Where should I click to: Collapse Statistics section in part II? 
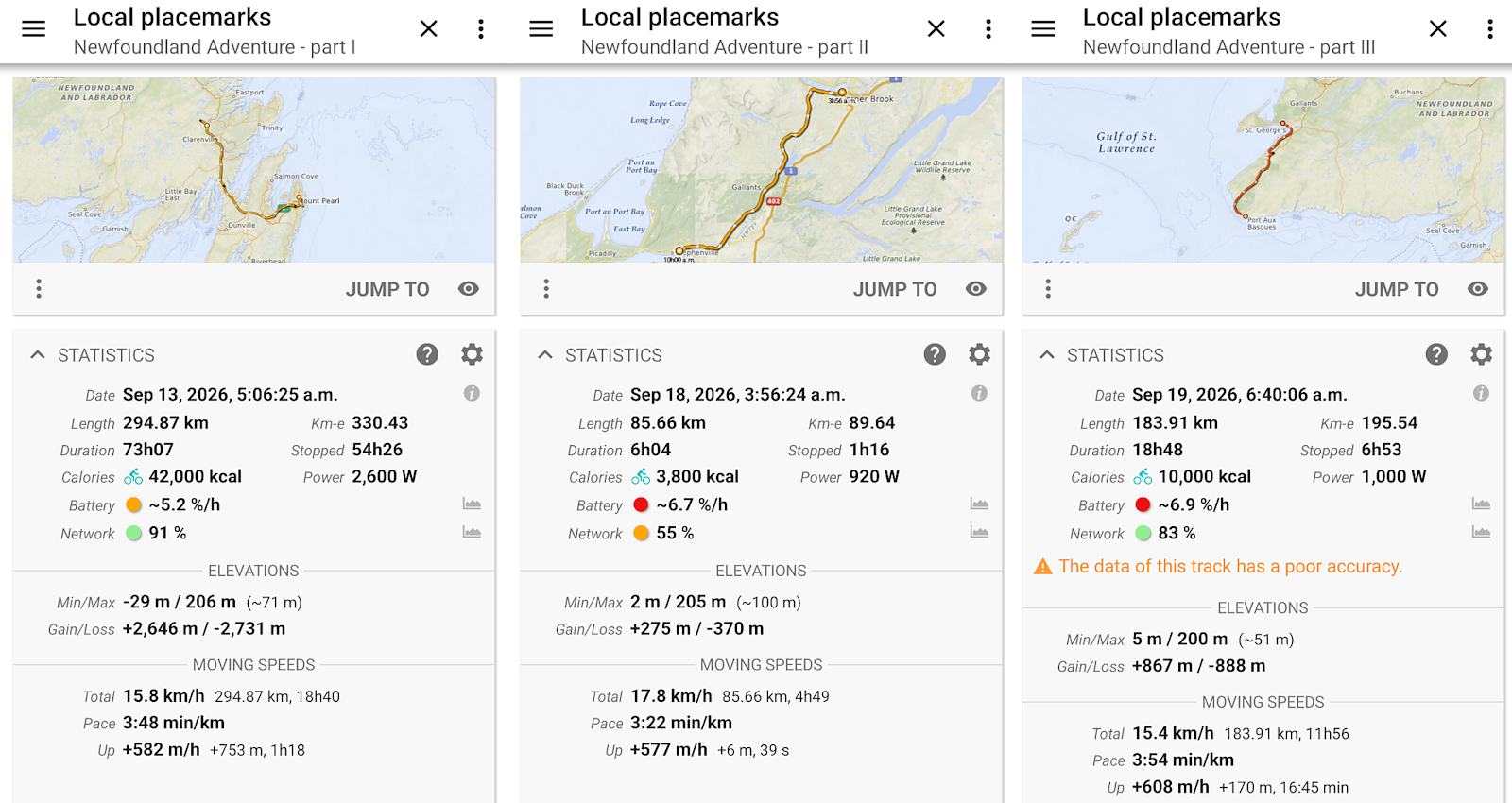tap(545, 355)
